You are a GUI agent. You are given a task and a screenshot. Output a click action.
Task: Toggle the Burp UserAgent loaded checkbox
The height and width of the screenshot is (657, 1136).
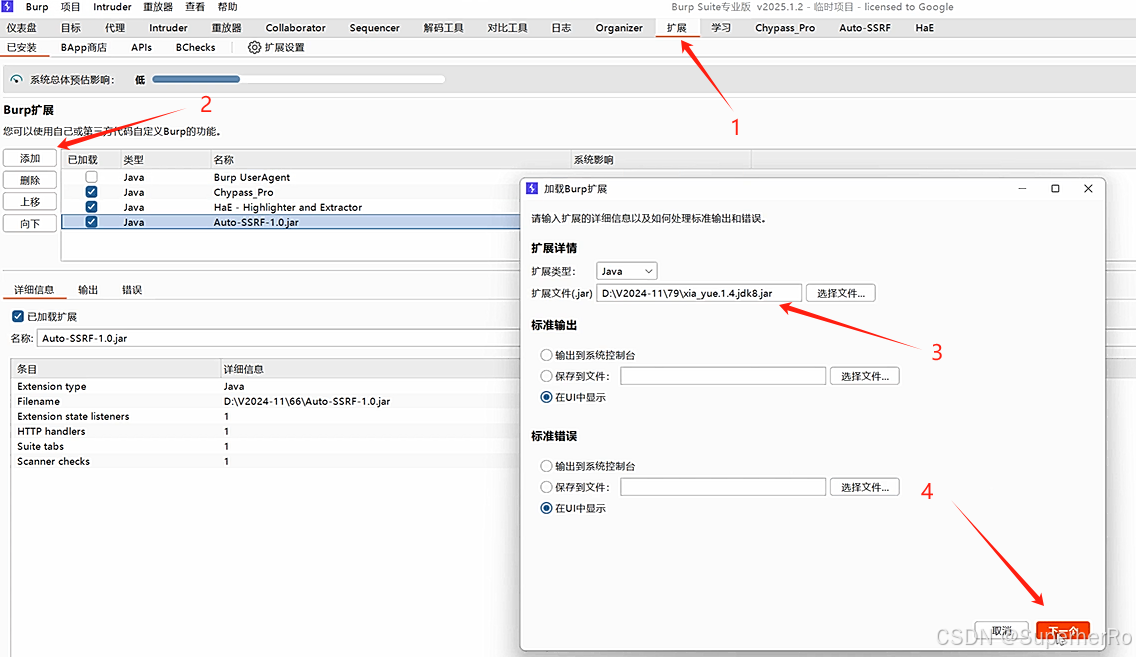coord(91,177)
